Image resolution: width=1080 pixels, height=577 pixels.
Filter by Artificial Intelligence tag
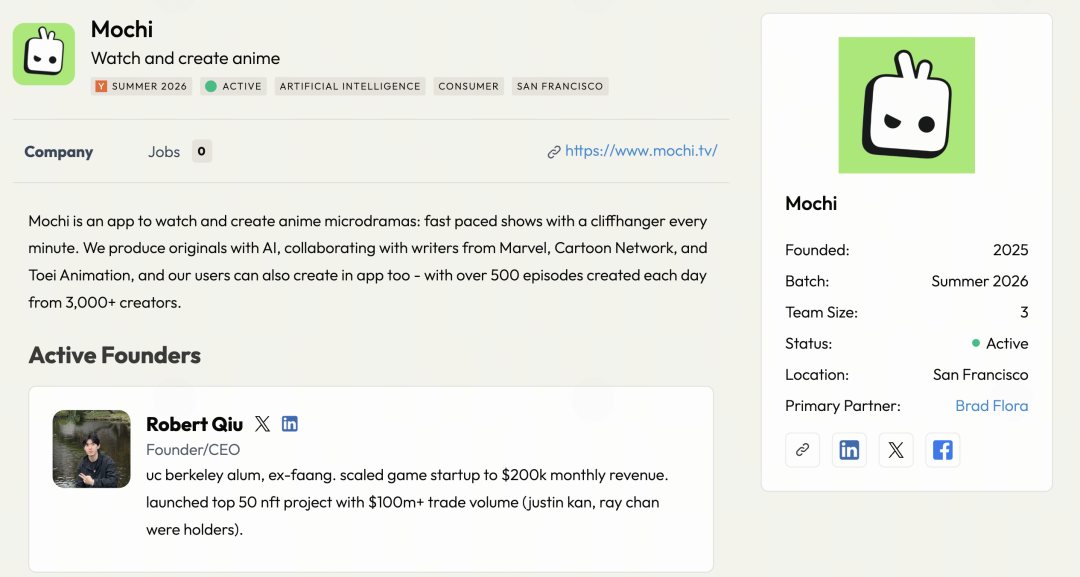350,86
